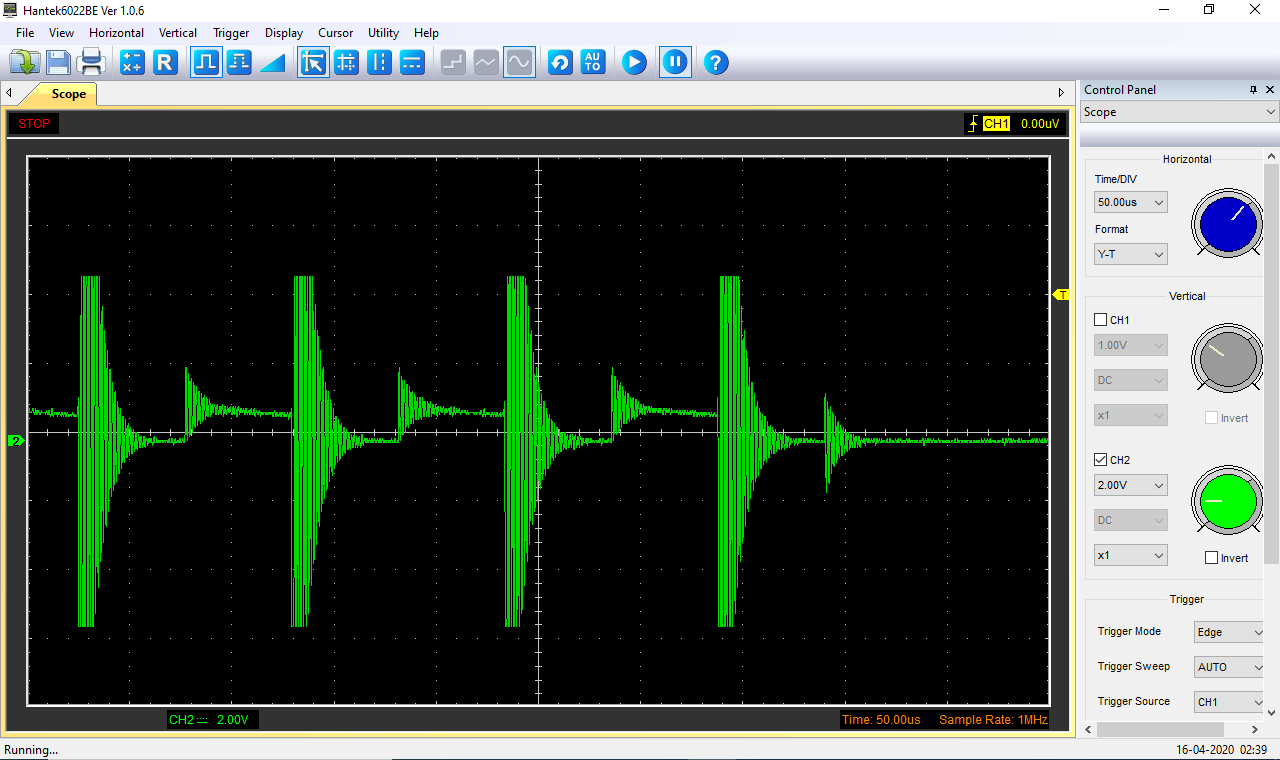Click the AUTO set toolbar icon
Viewport: 1280px width, 760px height.
(593, 63)
